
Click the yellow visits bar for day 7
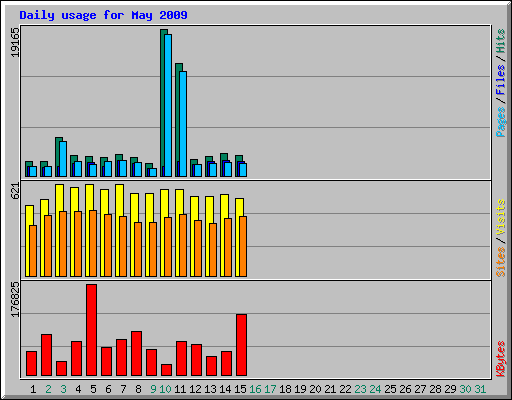point(118,230)
